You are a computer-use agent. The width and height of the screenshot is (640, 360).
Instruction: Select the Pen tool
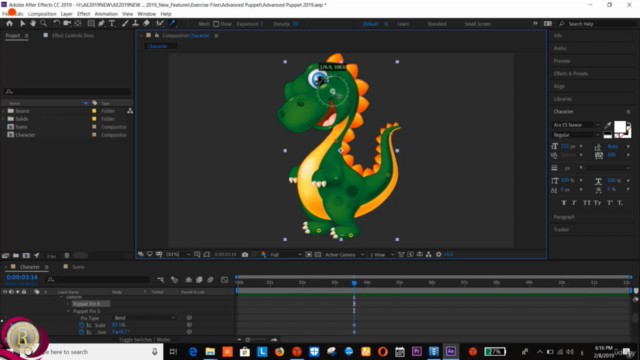(102, 24)
